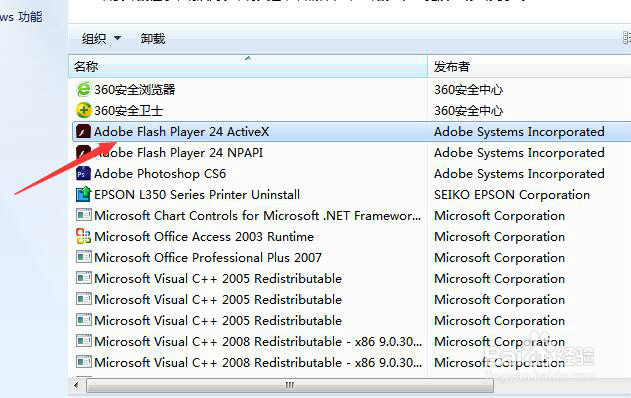Click the Adobe Flash Player 24 ActiveX icon

[x=84, y=131]
